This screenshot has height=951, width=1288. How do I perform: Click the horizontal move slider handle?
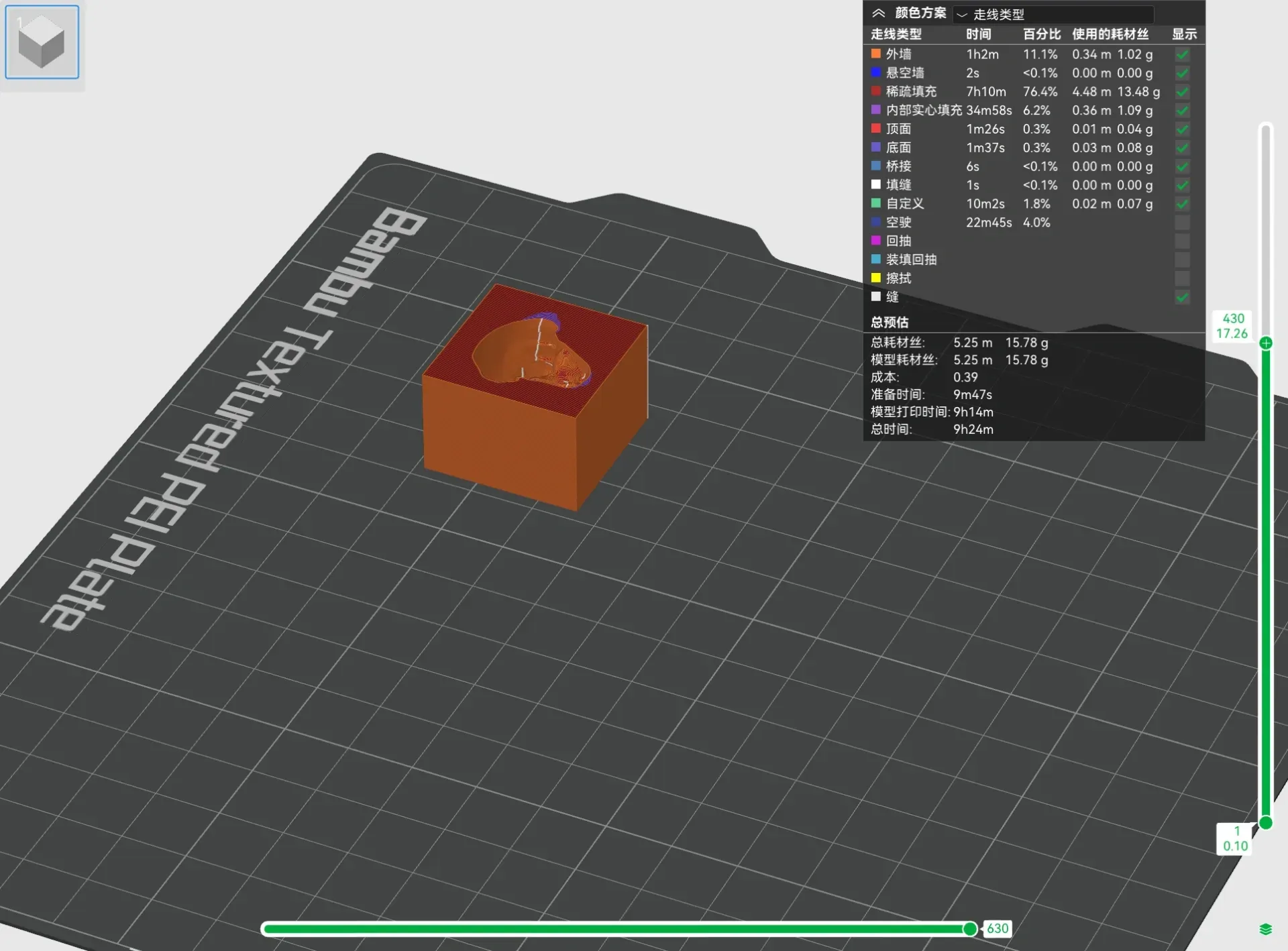[x=970, y=928]
